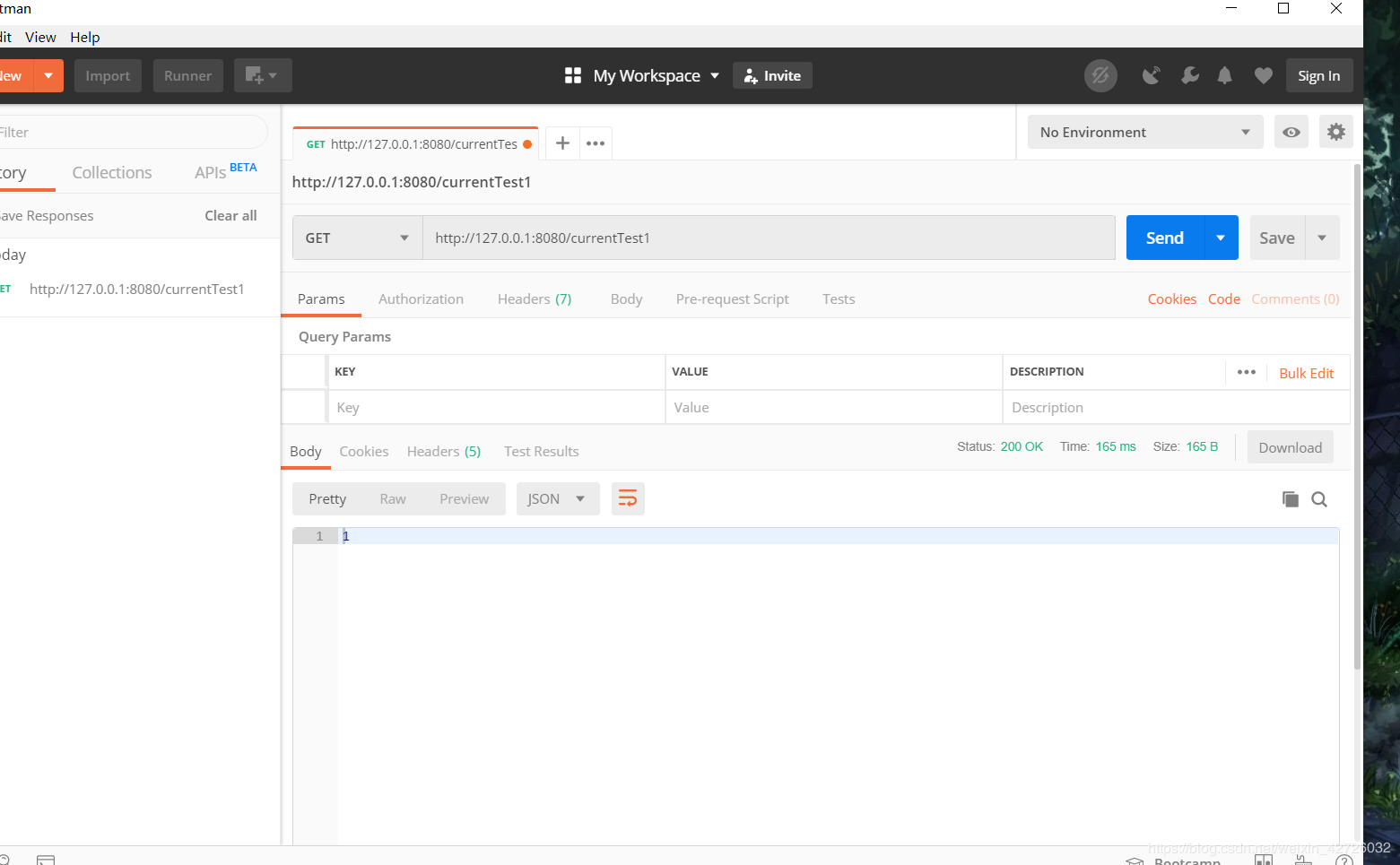
Task: Switch to the Collections tab
Action: pos(112,172)
